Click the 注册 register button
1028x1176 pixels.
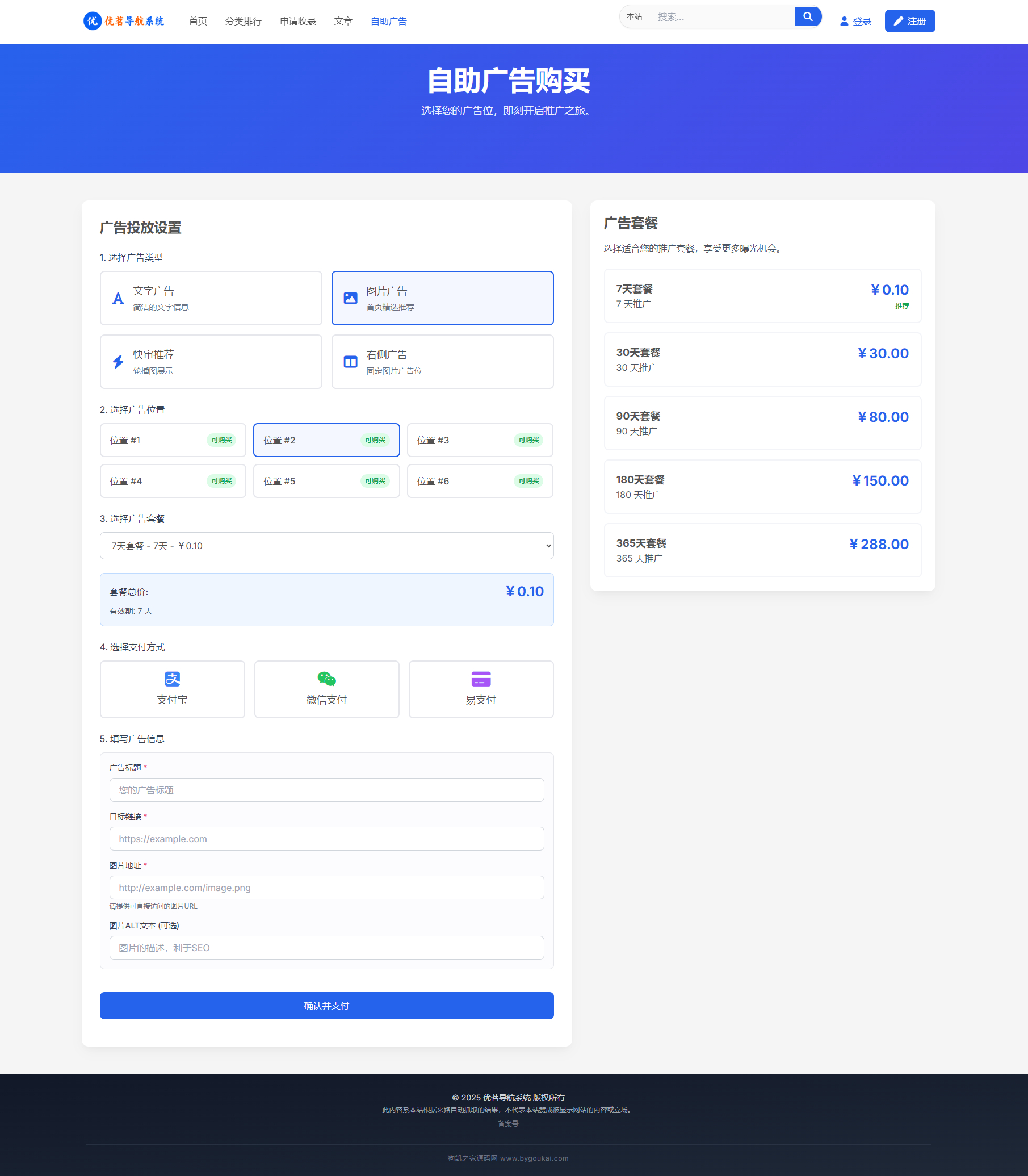[909, 21]
